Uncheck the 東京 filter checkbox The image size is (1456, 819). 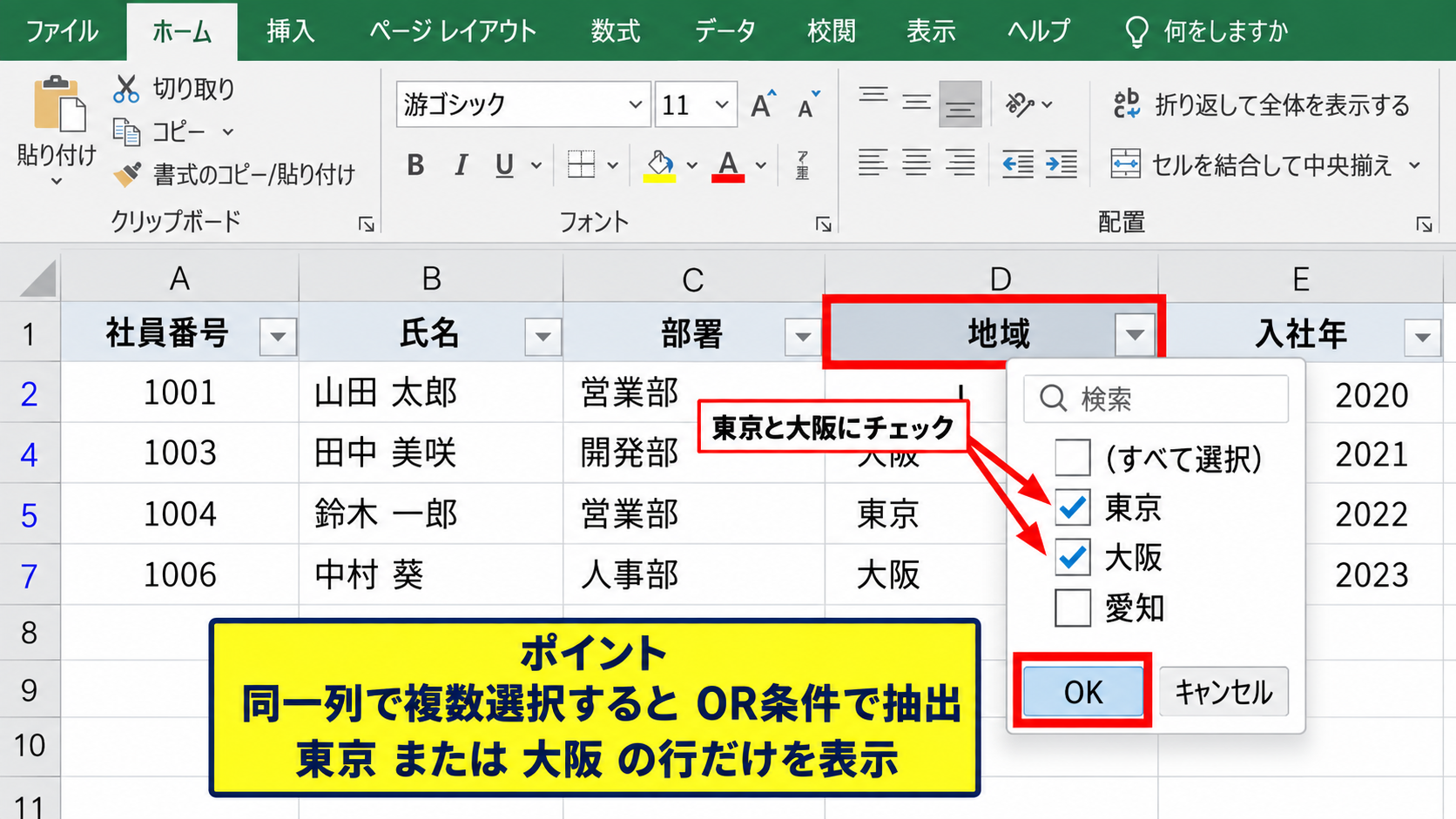pyautogui.click(x=1072, y=507)
